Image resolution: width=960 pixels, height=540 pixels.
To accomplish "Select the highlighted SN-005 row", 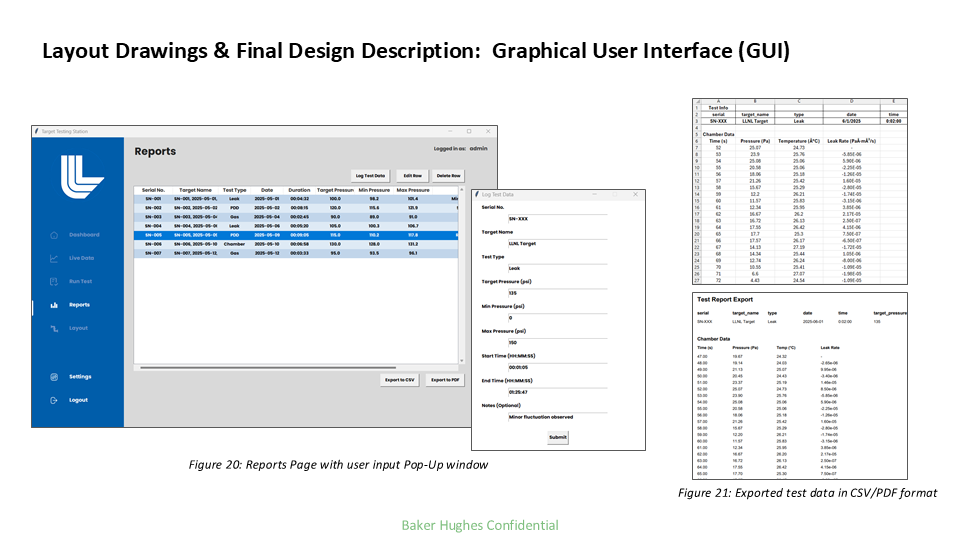I will 296,235.
